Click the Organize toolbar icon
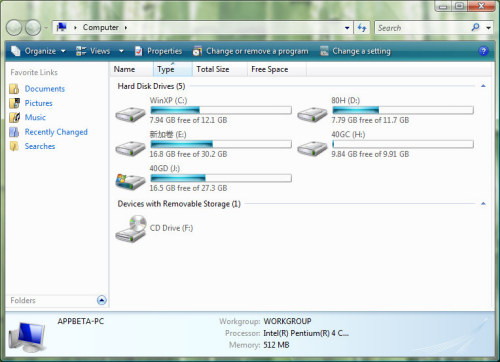This screenshot has width=500, height=362. coord(15,51)
